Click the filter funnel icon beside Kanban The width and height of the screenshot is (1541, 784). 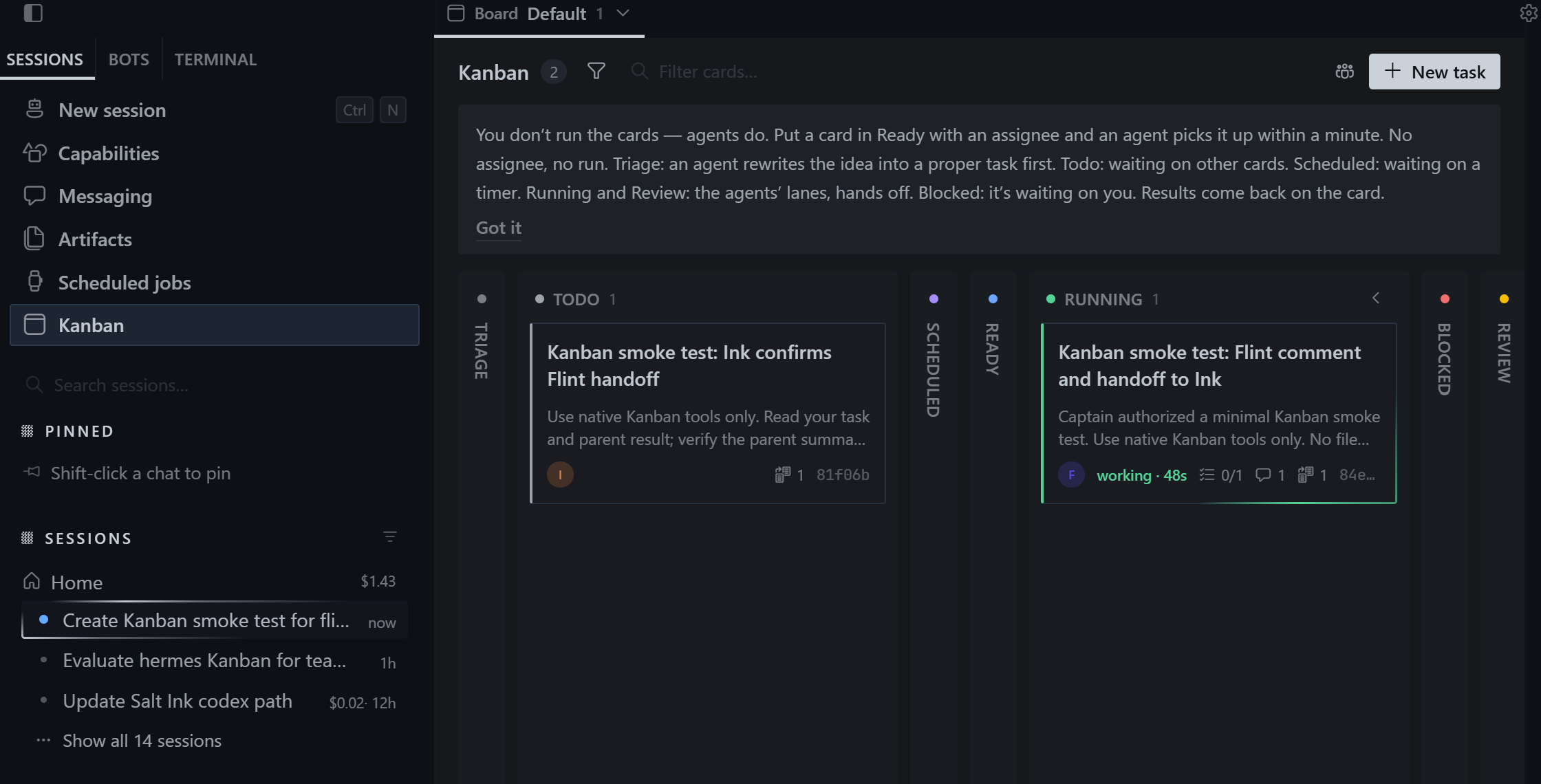pos(596,72)
